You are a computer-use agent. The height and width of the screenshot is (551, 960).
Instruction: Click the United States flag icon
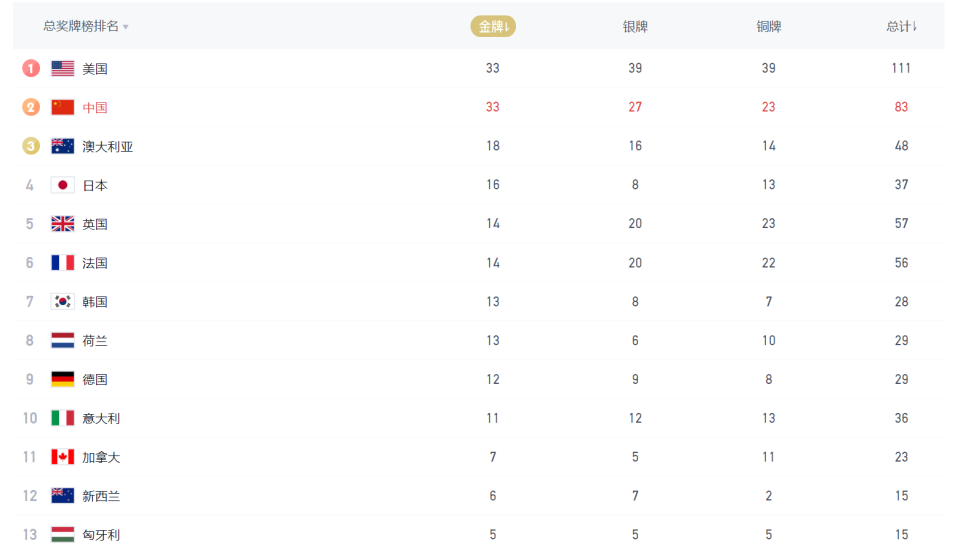(63, 68)
